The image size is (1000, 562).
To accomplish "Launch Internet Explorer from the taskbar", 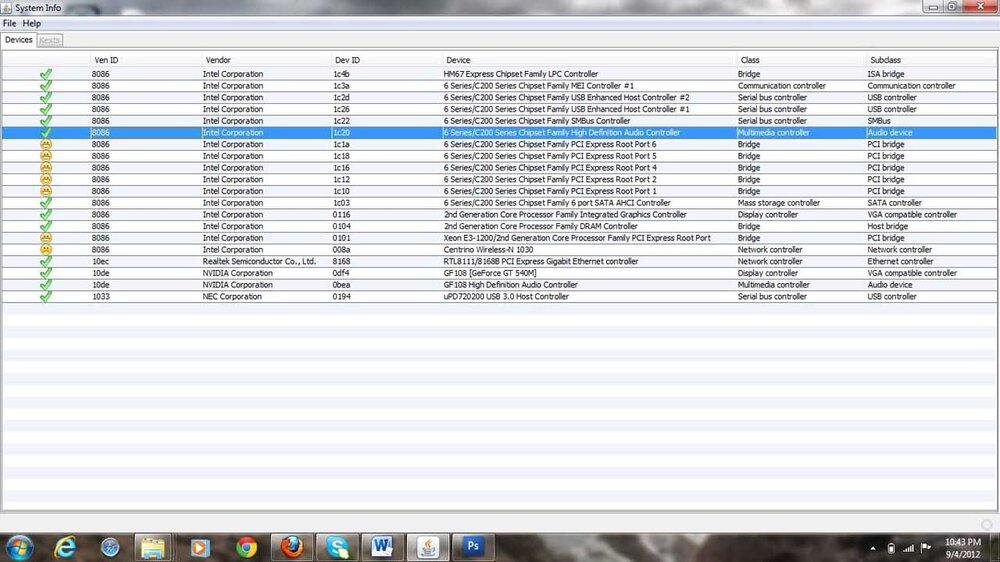I will point(66,547).
